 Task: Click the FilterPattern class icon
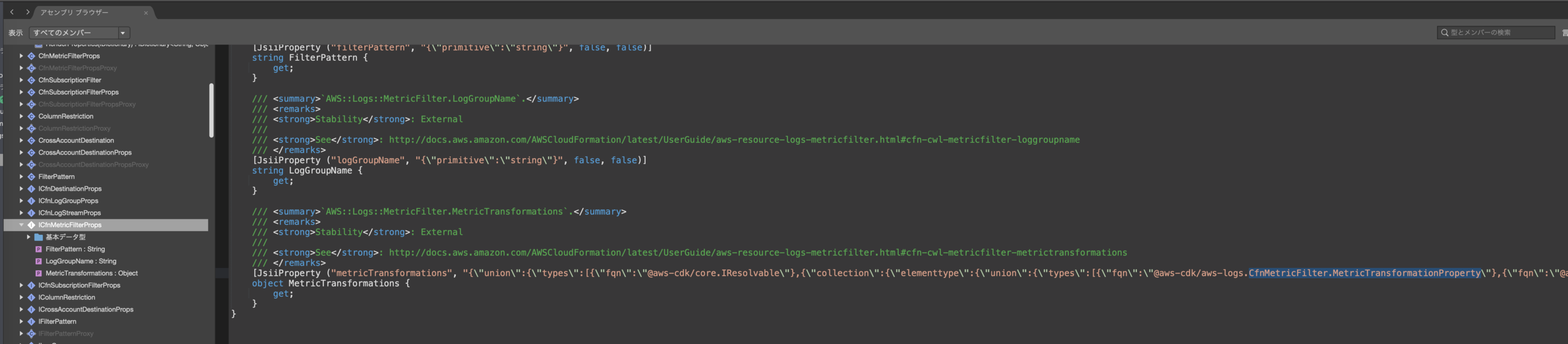click(x=31, y=177)
